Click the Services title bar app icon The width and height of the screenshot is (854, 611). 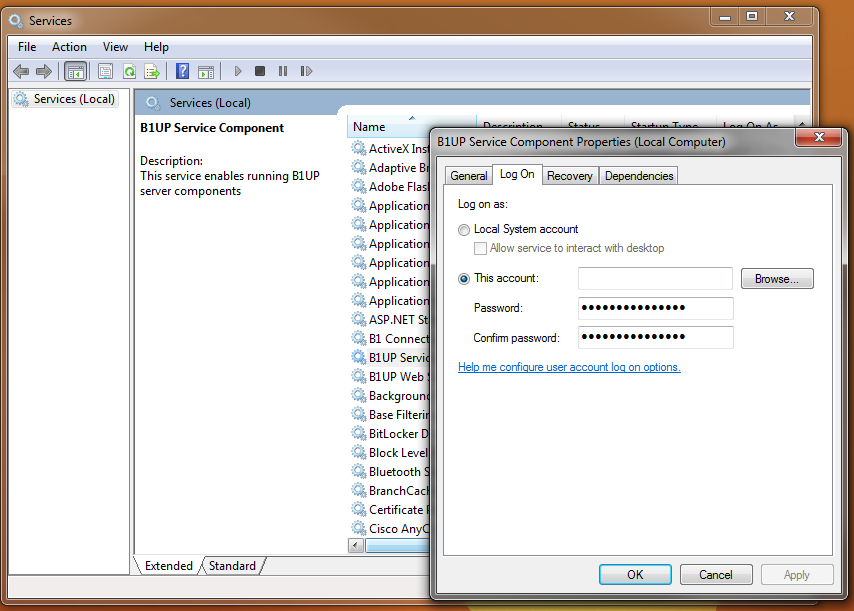click(x=16, y=21)
